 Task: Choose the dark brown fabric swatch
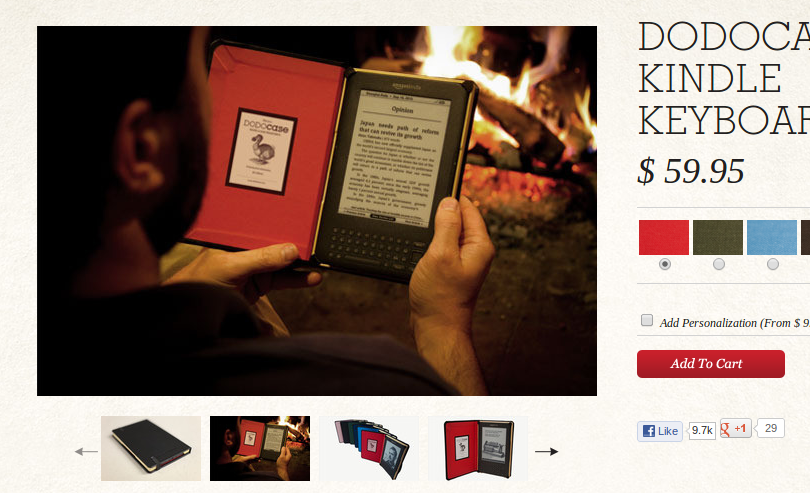pyautogui.click(x=805, y=237)
